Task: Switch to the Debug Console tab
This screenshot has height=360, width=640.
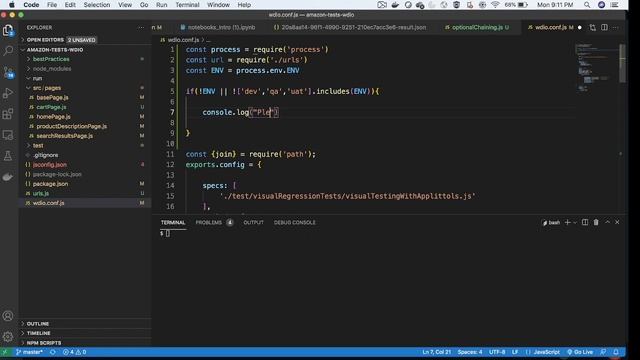Action: (294, 222)
